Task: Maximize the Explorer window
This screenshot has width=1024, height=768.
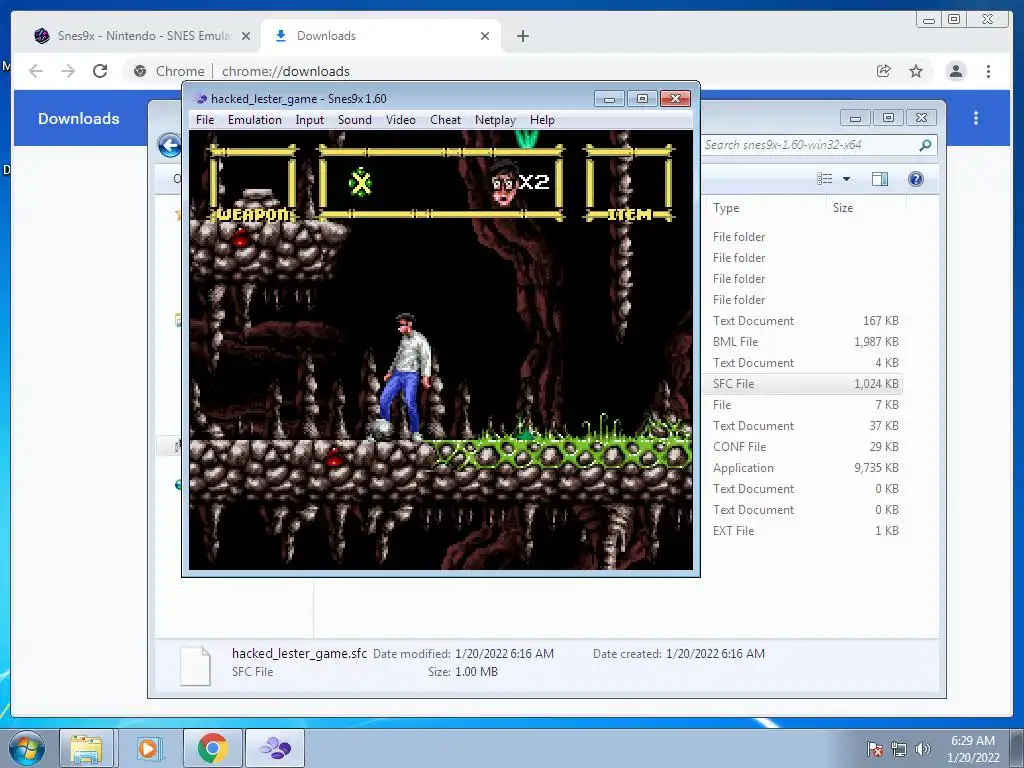Action: point(888,118)
